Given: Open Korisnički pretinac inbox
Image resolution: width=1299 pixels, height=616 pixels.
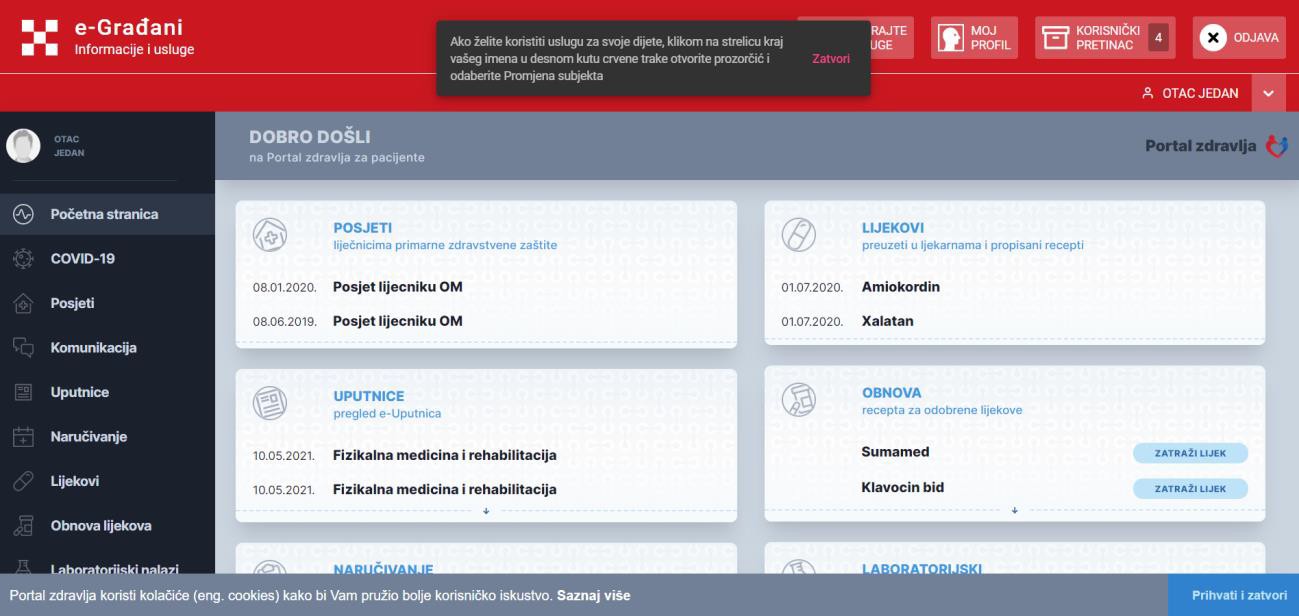Looking at the screenshot, I should coord(1104,37).
